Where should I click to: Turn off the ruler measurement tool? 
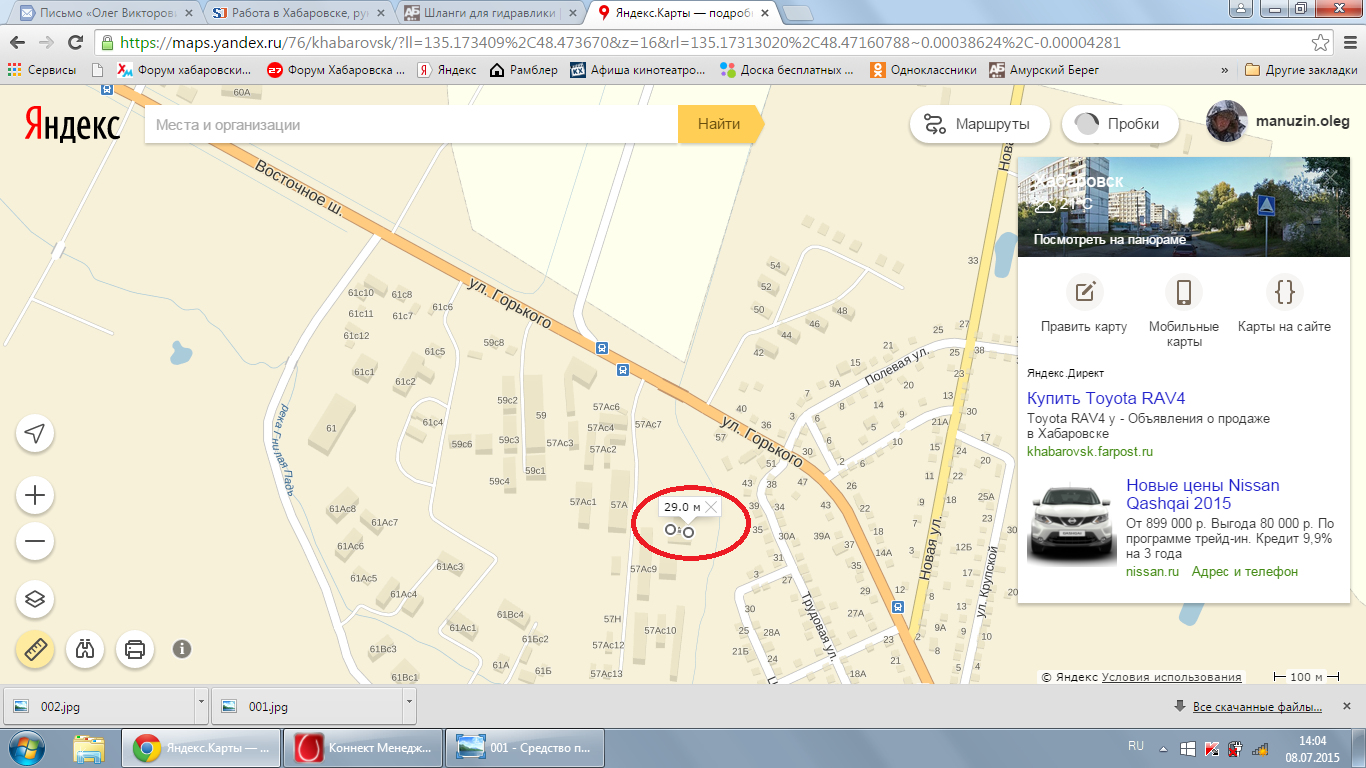[35, 649]
